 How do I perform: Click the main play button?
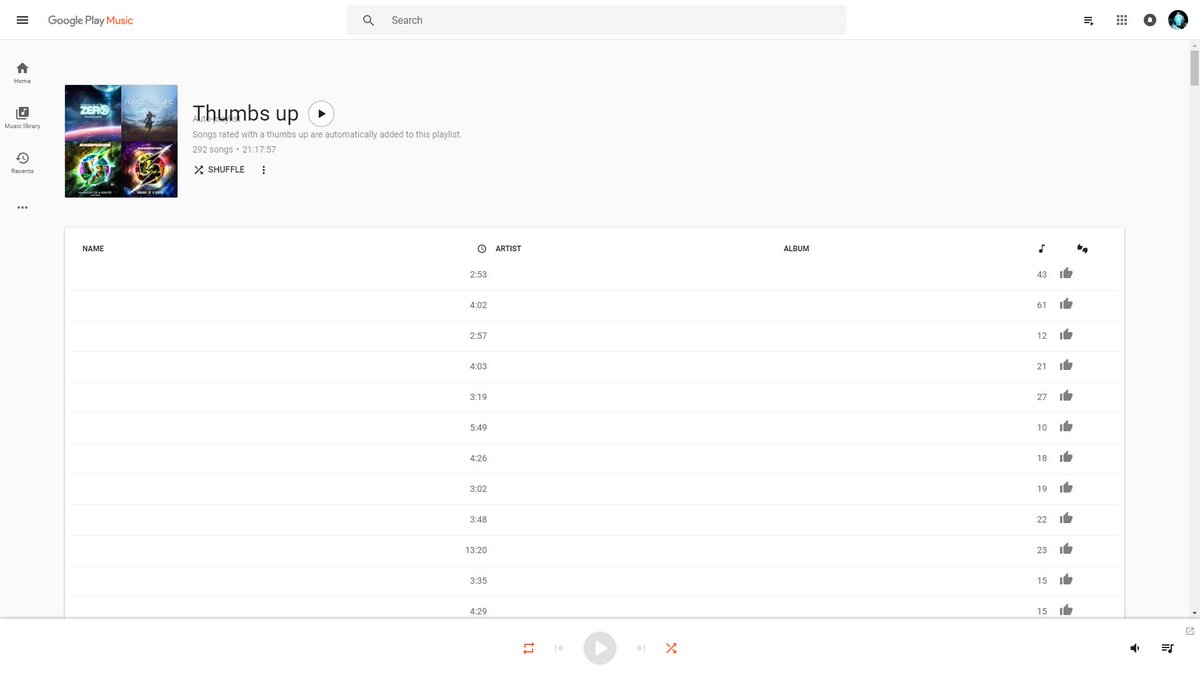pyautogui.click(x=600, y=648)
